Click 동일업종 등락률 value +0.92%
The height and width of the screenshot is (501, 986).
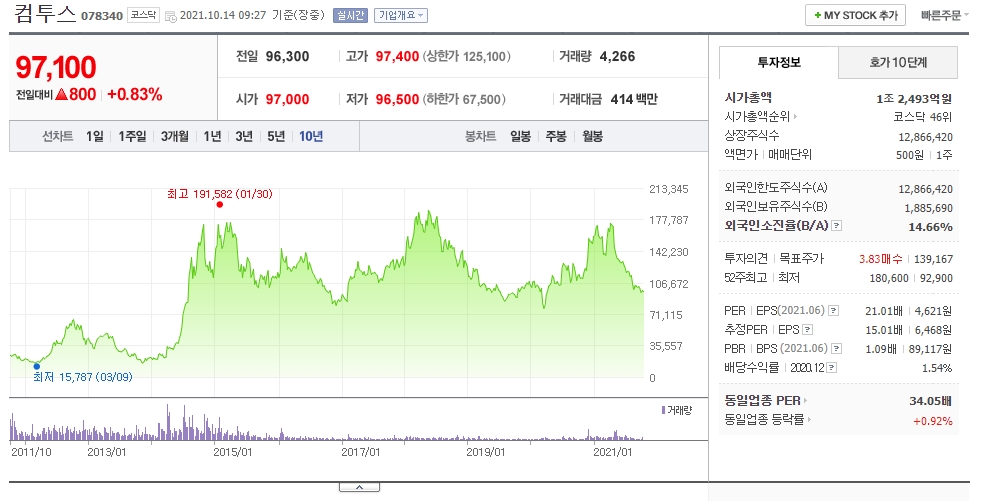[x=933, y=421]
